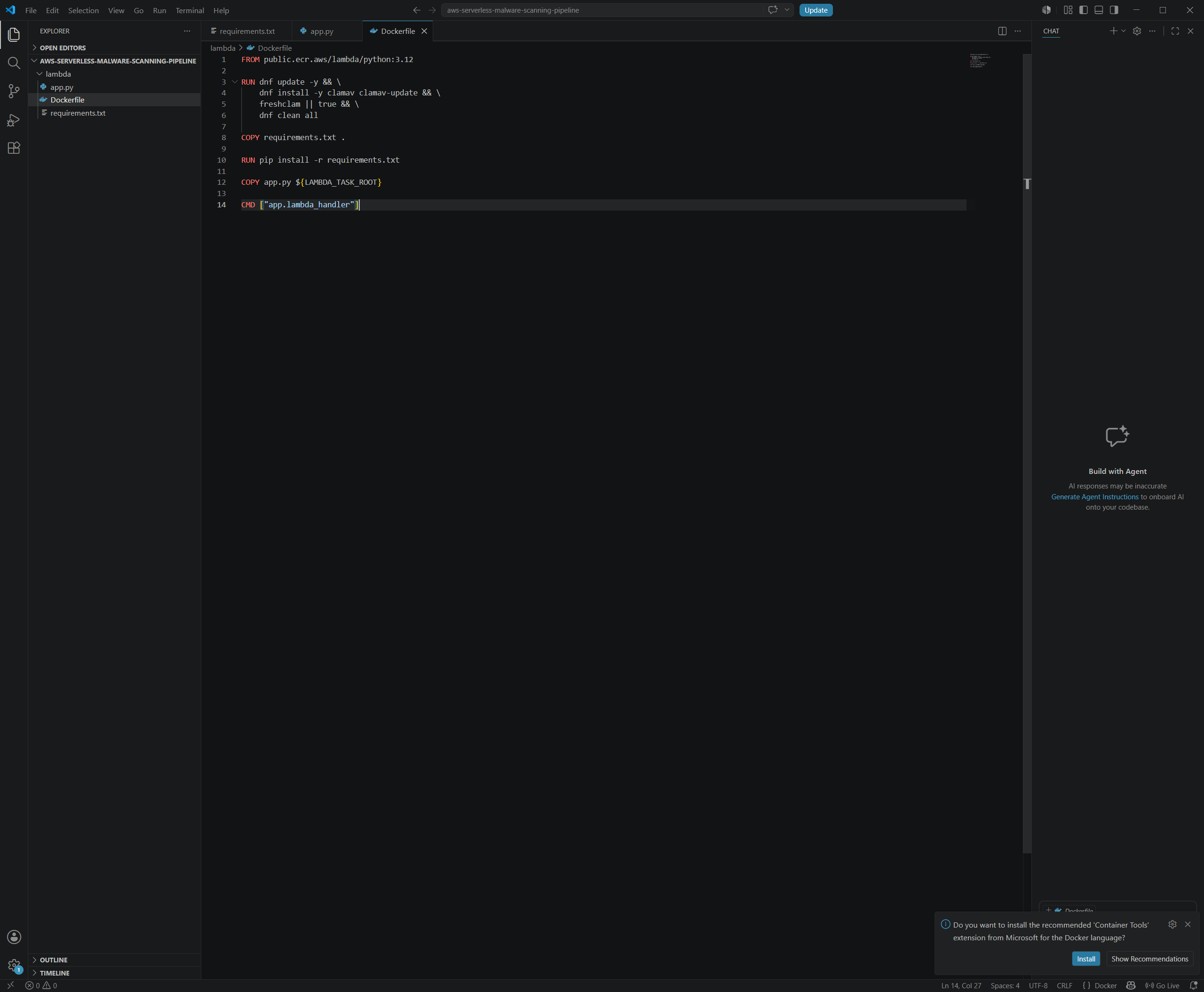Open the Source Control view
The width and height of the screenshot is (1204, 992).
pyautogui.click(x=14, y=91)
